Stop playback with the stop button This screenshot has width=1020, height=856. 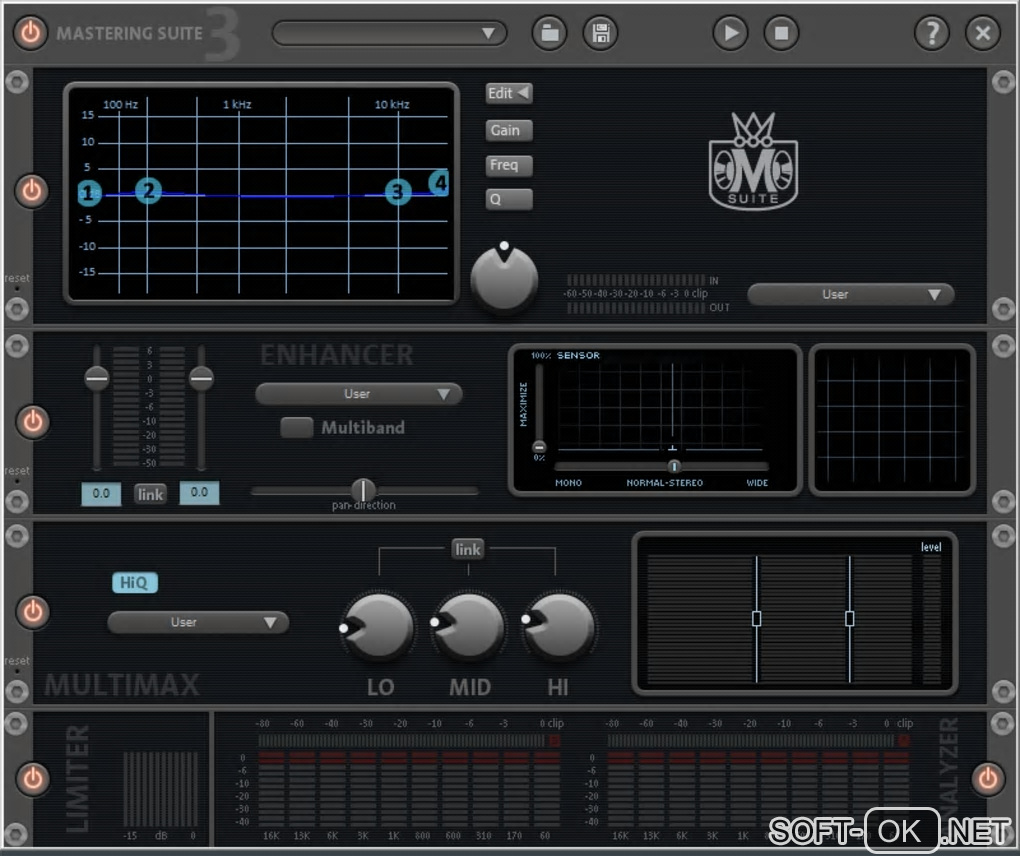pos(781,33)
